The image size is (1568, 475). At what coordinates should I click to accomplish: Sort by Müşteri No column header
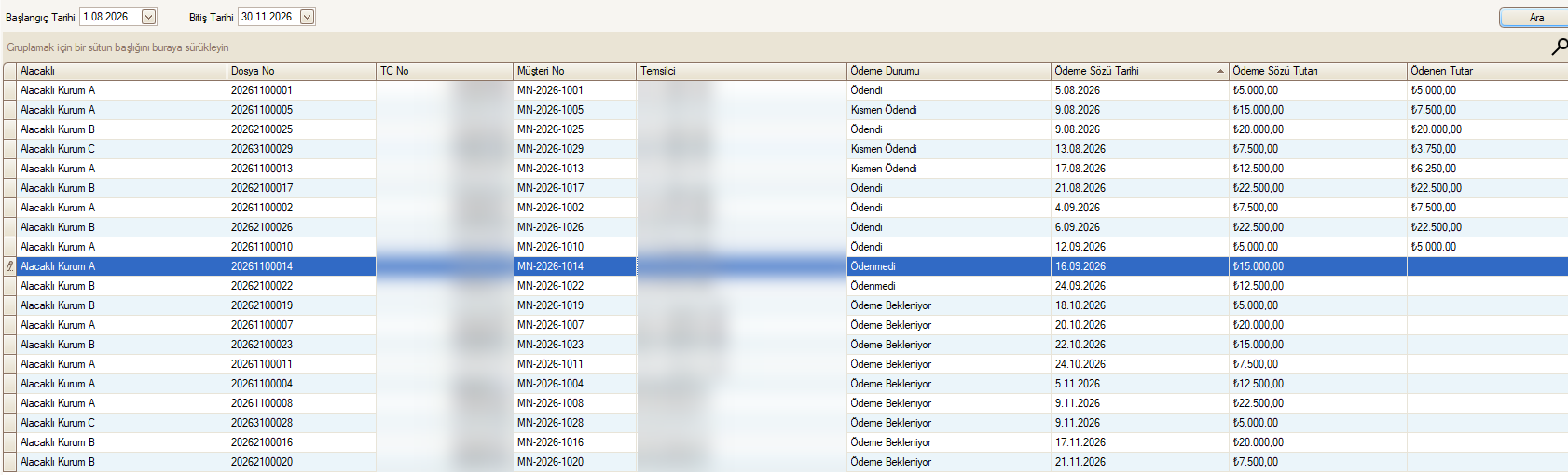tap(575, 71)
